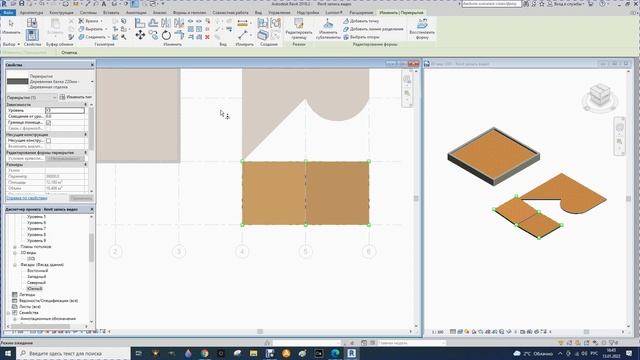The width and height of the screenshot is (640, 360).
Task: Click the red Delete icon
Action: coord(207,37)
